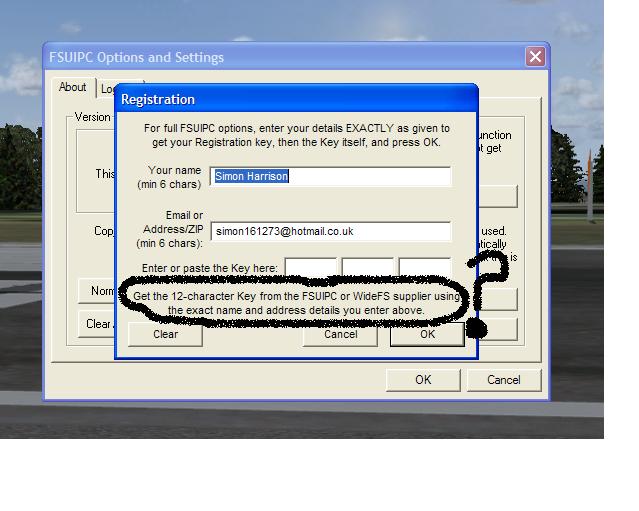Viewport: 639px width, 511px height.
Task: Click the Your name input field
Action: coord(331,176)
